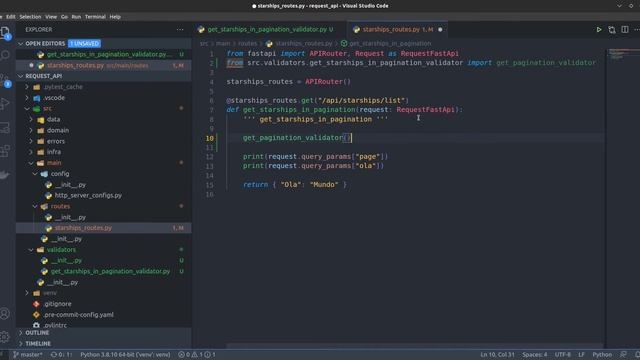Collapse the Open Editors section
640x360 pixels.
click(45, 43)
